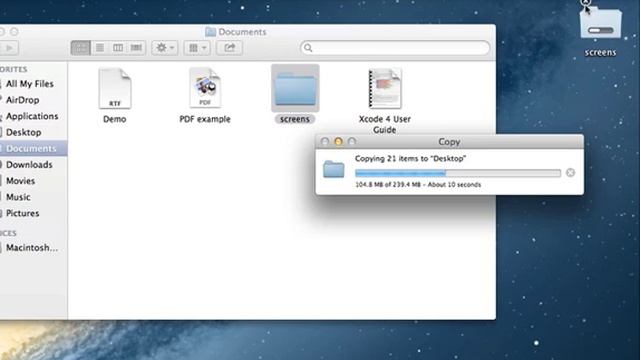This screenshot has height=360, width=640.
Task: Open Desktop in sidebar
Action: coord(24,132)
